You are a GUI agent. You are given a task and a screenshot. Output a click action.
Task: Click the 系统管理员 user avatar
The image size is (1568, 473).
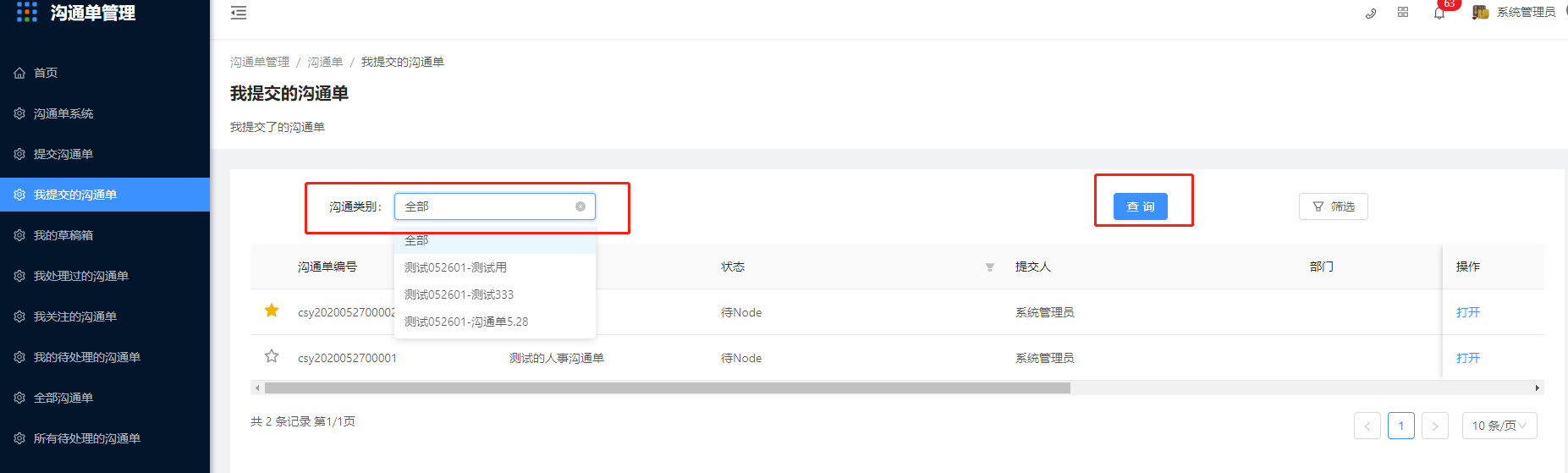(1481, 12)
